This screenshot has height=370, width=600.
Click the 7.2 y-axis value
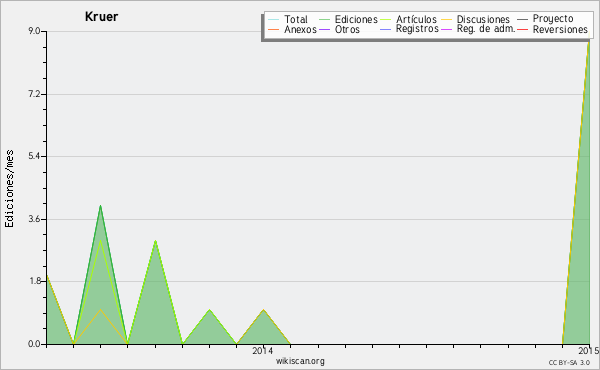tap(34, 94)
